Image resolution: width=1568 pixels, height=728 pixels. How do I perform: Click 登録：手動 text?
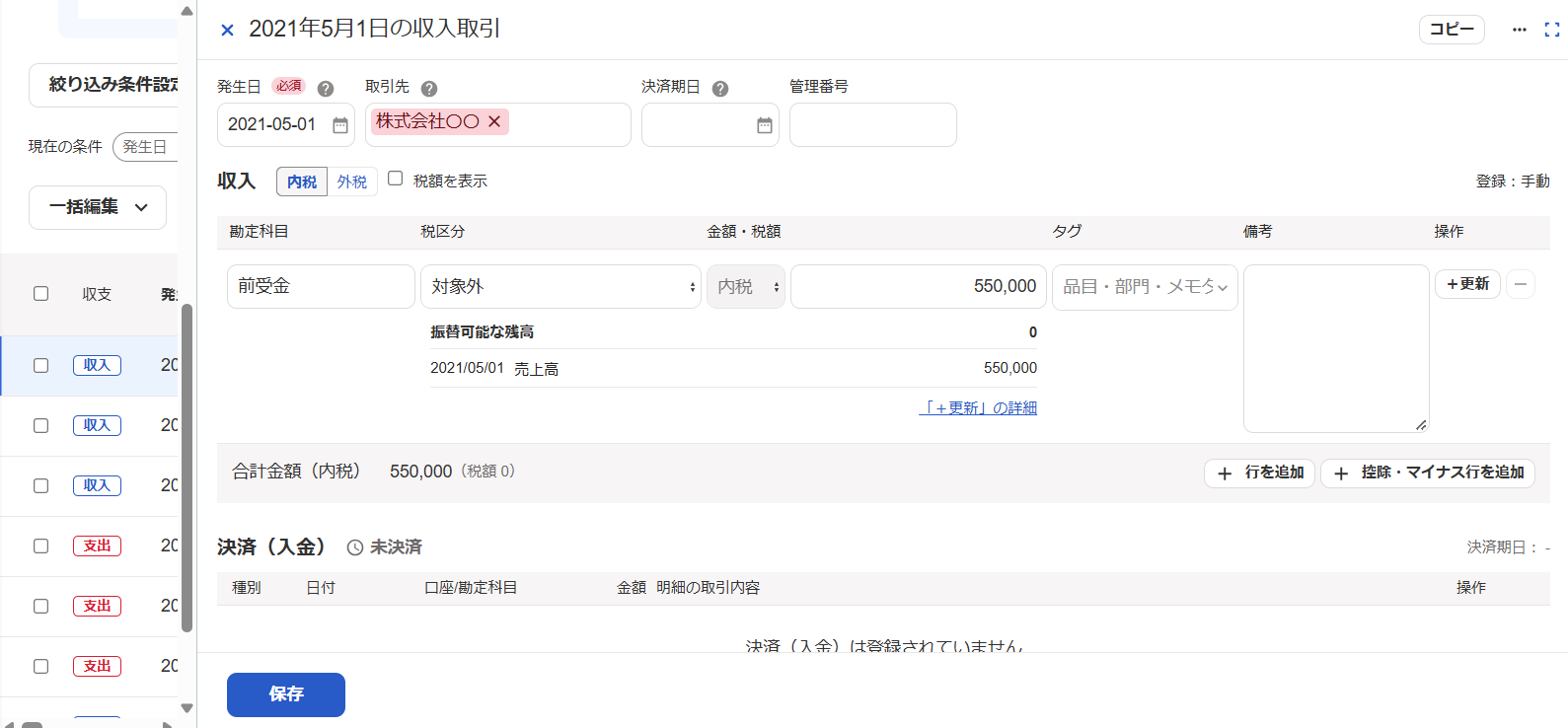[1513, 182]
